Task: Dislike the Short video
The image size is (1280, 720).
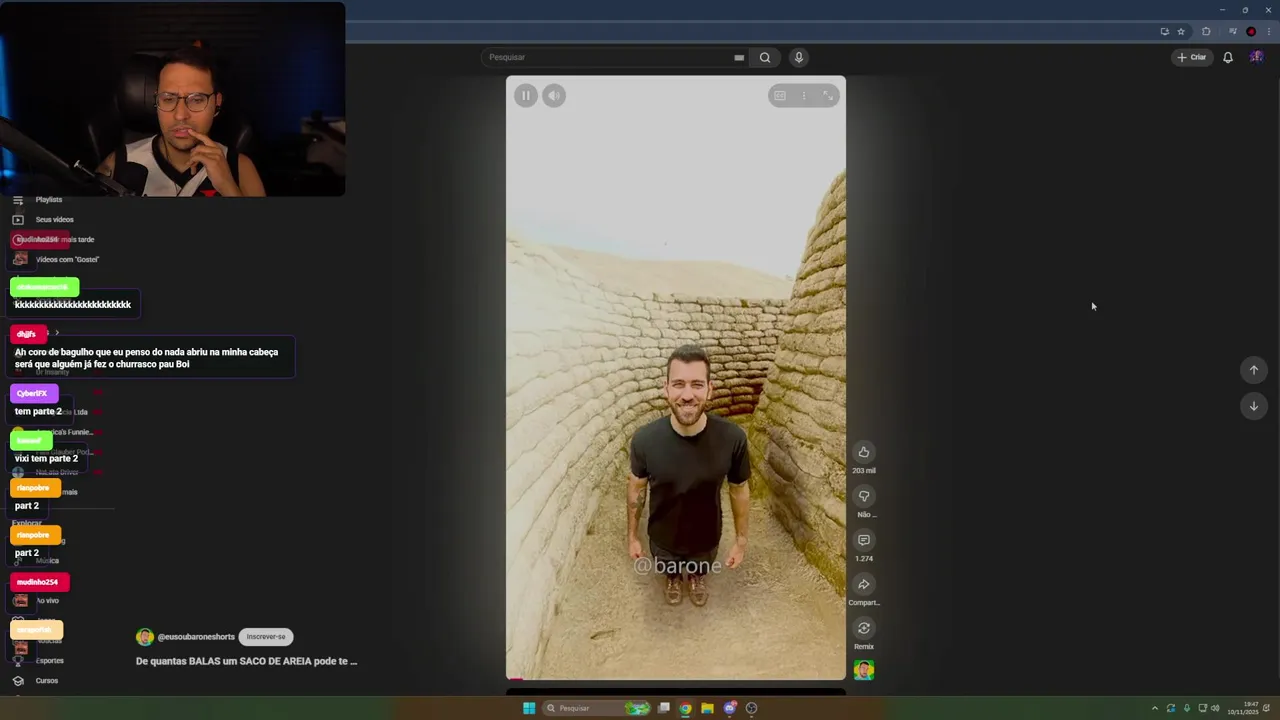Action: [864, 496]
